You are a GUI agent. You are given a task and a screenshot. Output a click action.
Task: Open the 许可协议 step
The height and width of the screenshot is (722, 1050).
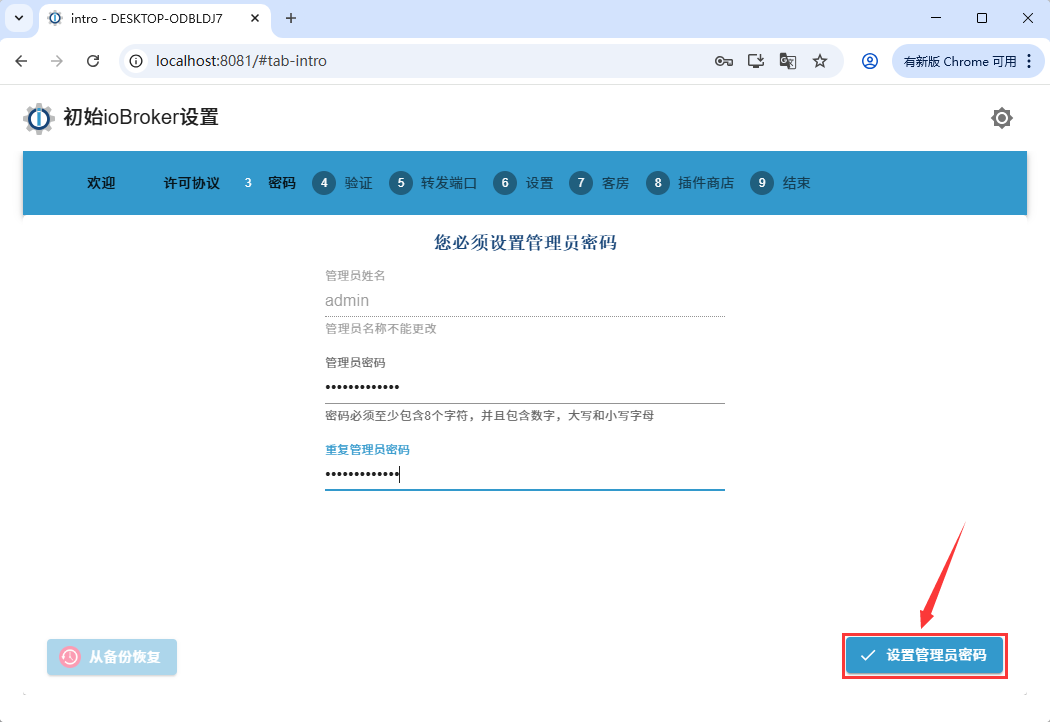tap(191, 183)
